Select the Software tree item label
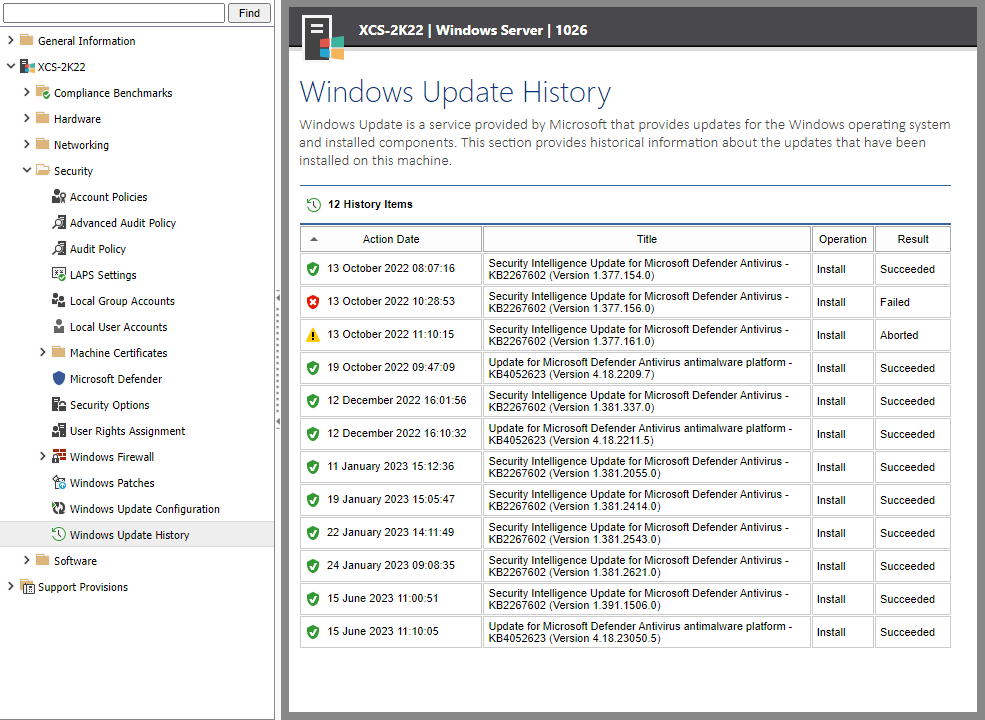 click(x=75, y=561)
